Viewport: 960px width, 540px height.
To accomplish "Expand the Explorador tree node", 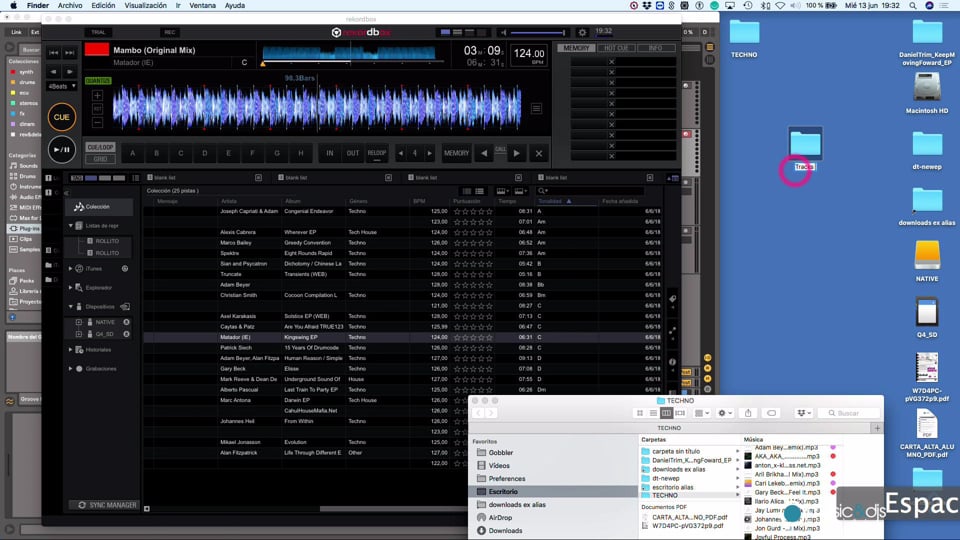I will [70, 287].
